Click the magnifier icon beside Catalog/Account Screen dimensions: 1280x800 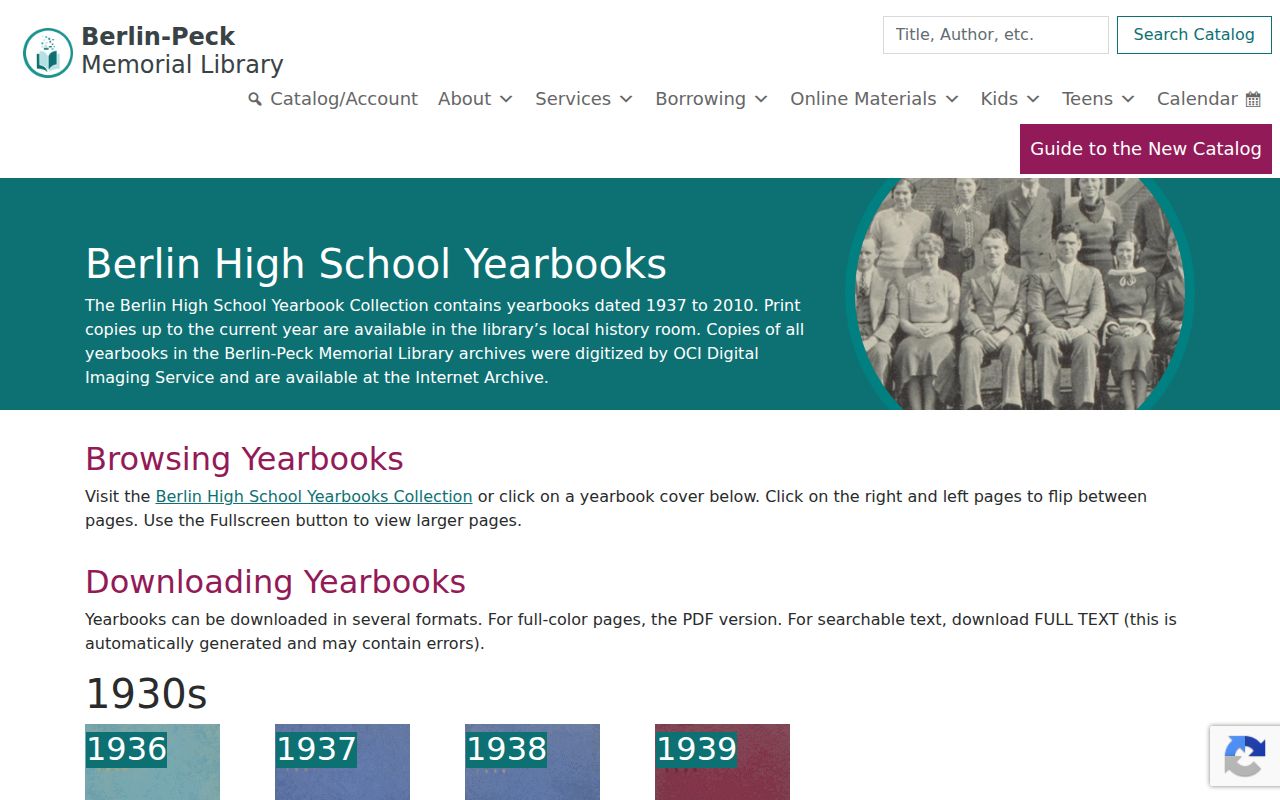pyautogui.click(x=255, y=99)
